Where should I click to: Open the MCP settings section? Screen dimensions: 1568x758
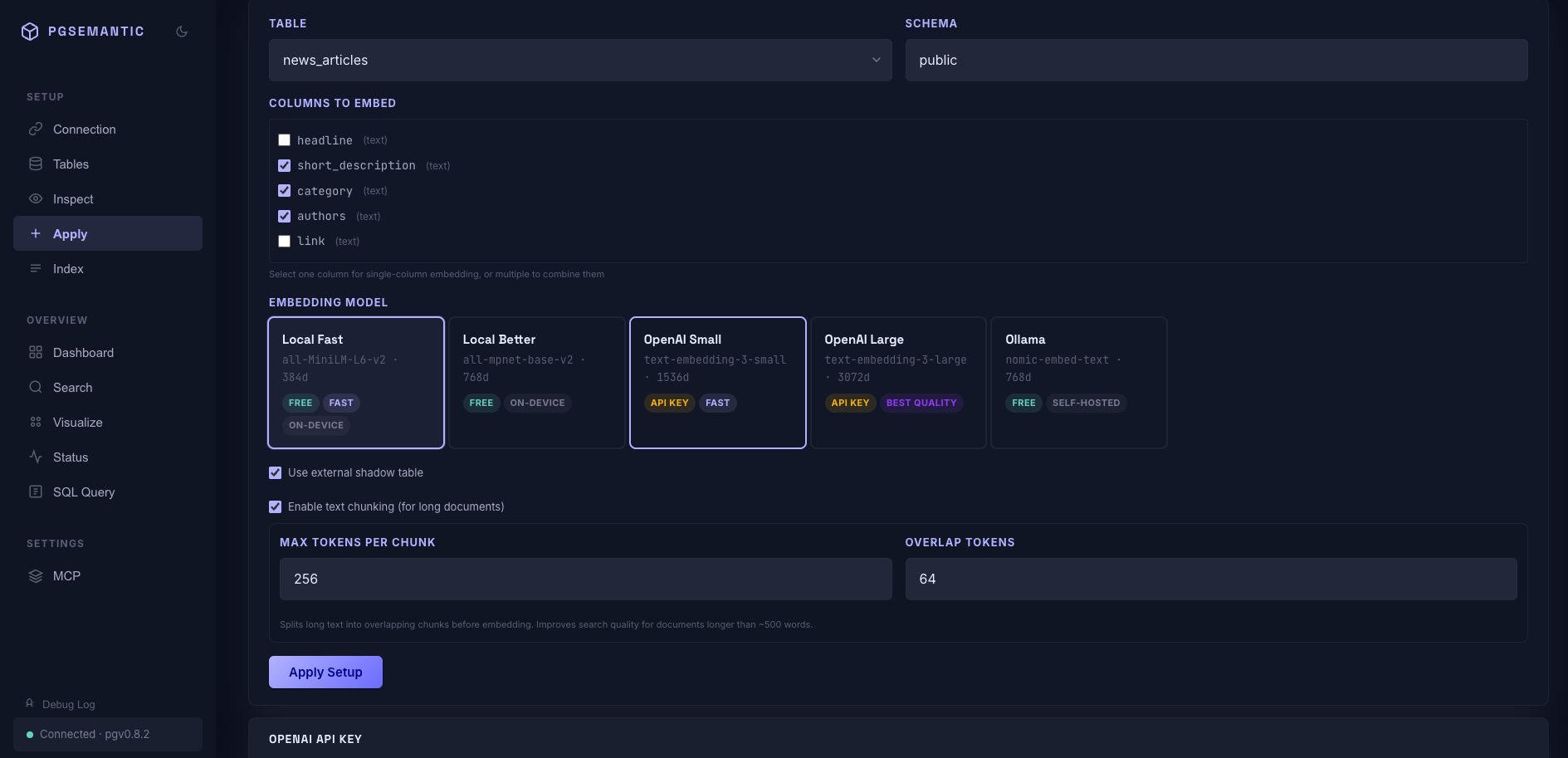tap(67, 575)
